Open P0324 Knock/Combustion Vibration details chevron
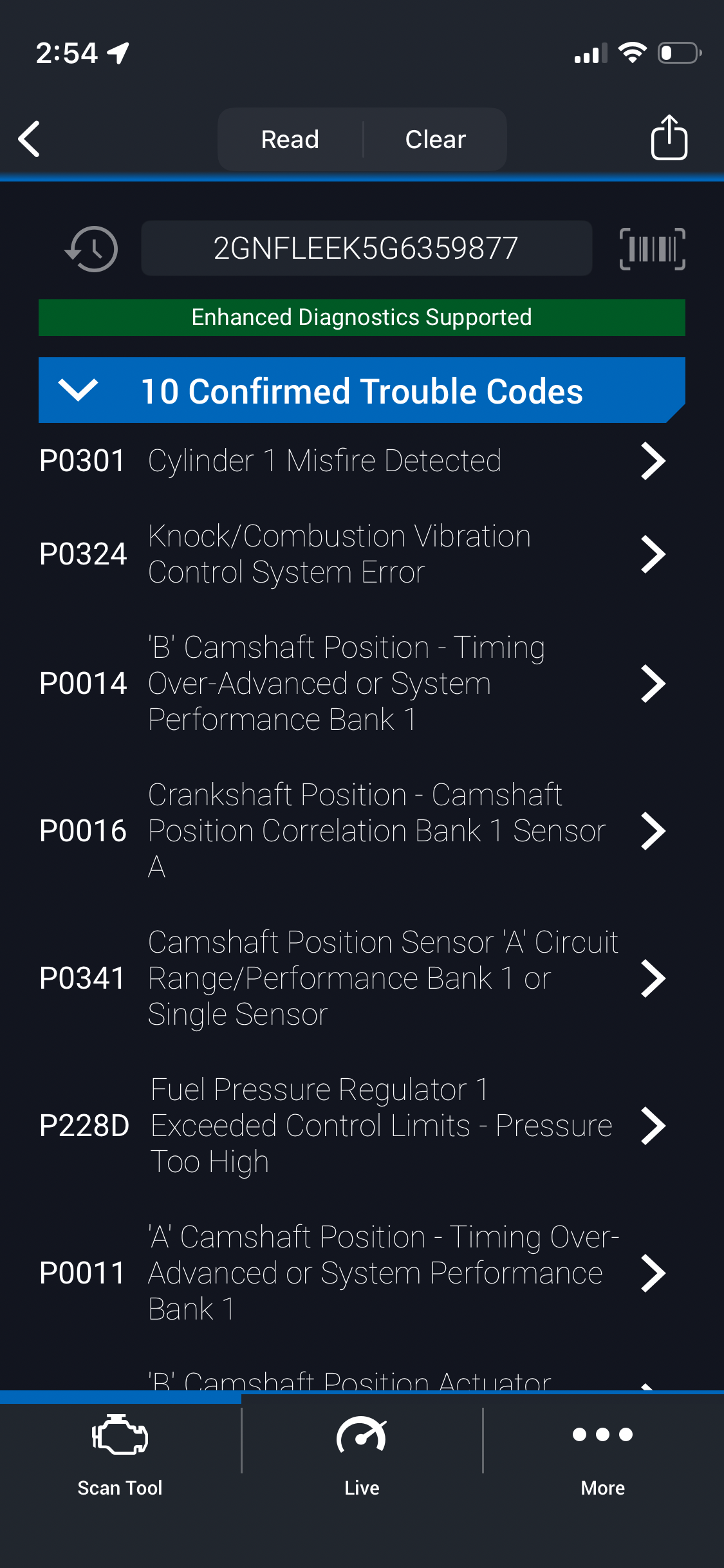Image resolution: width=724 pixels, height=1568 pixels. (653, 554)
